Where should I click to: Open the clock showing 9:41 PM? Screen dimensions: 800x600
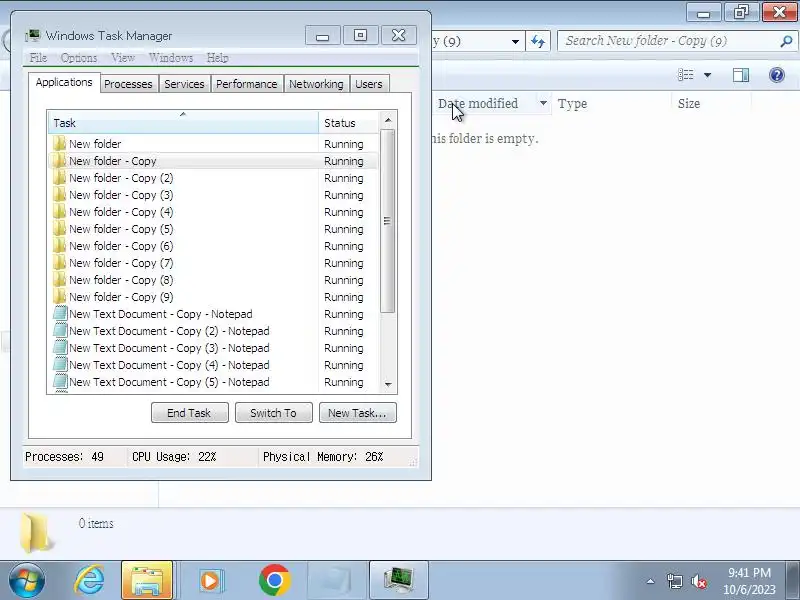pyautogui.click(x=749, y=581)
